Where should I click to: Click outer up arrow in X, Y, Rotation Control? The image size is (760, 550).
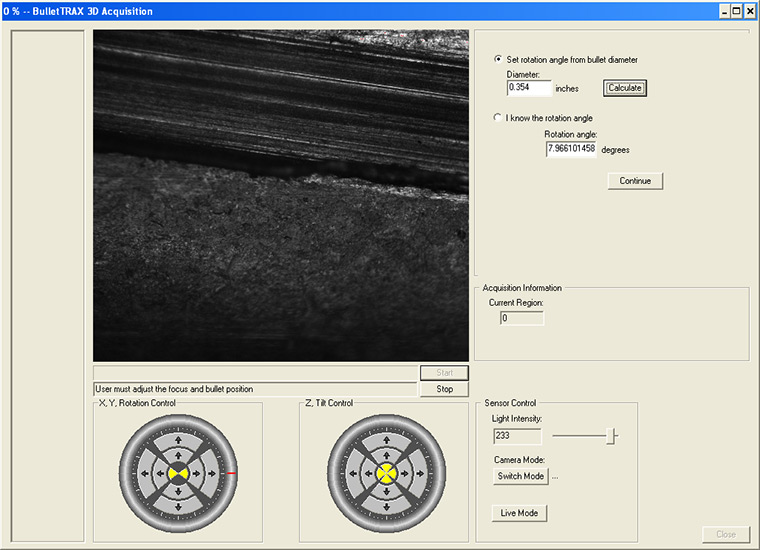tap(178, 440)
